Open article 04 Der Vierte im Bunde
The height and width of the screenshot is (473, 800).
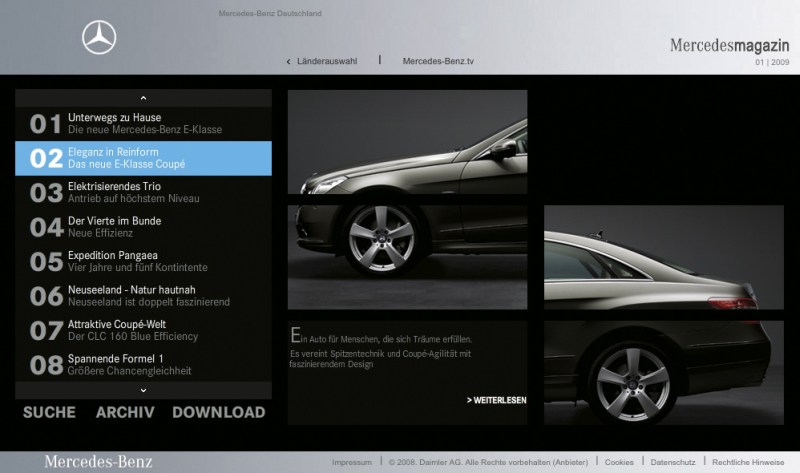143,227
